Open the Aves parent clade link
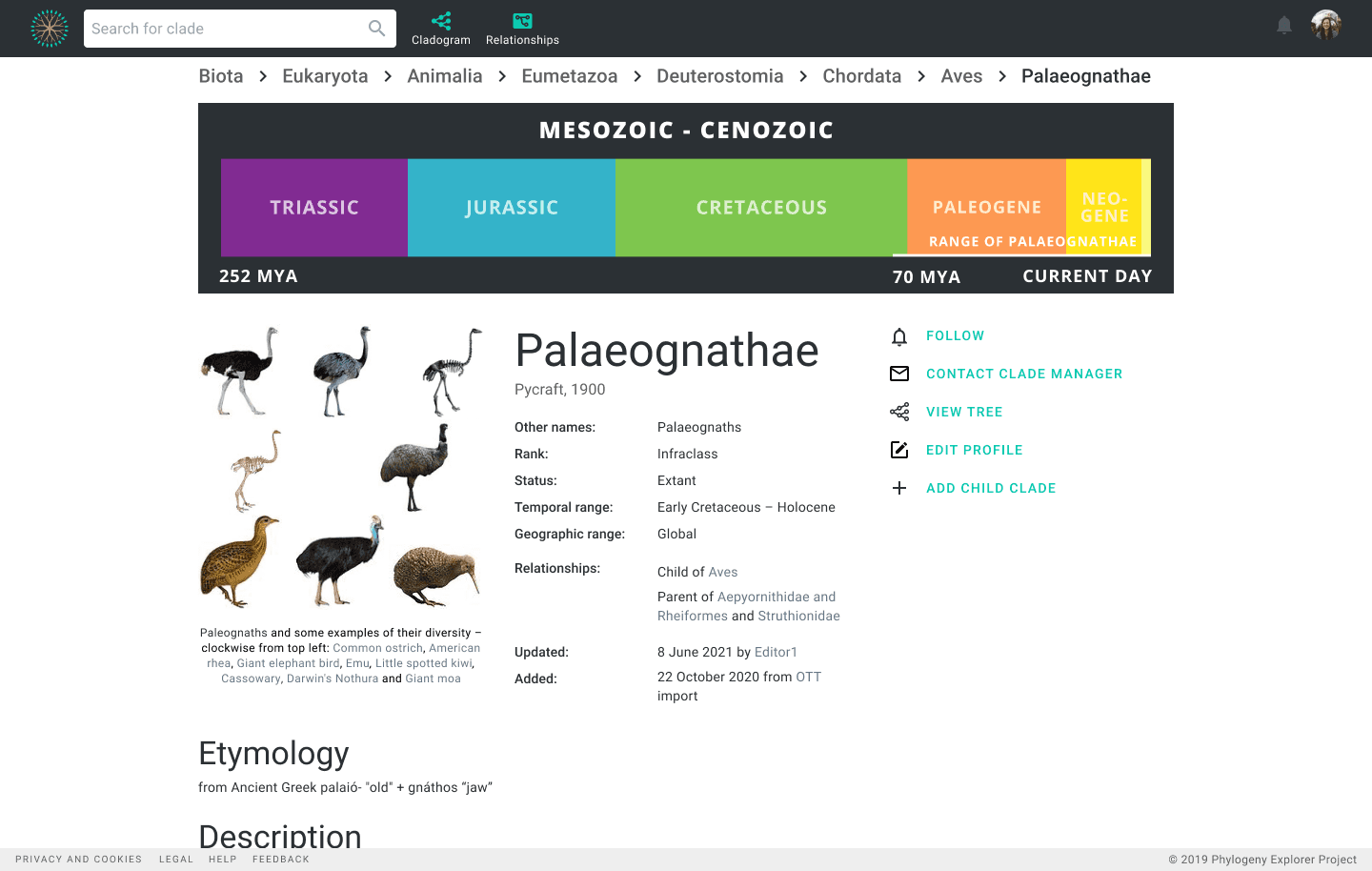 coord(723,572)
